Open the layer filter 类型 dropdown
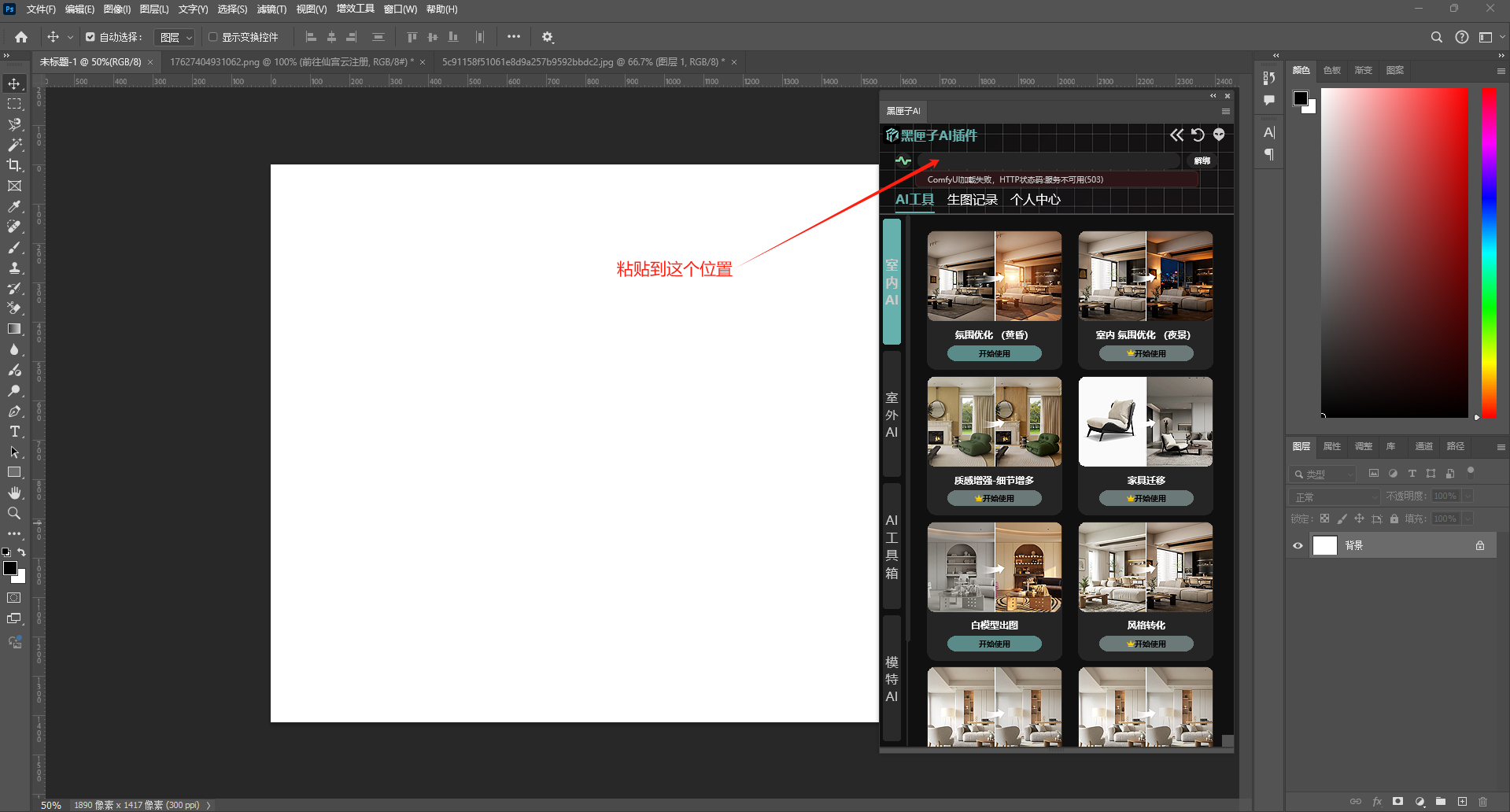 1324,474
